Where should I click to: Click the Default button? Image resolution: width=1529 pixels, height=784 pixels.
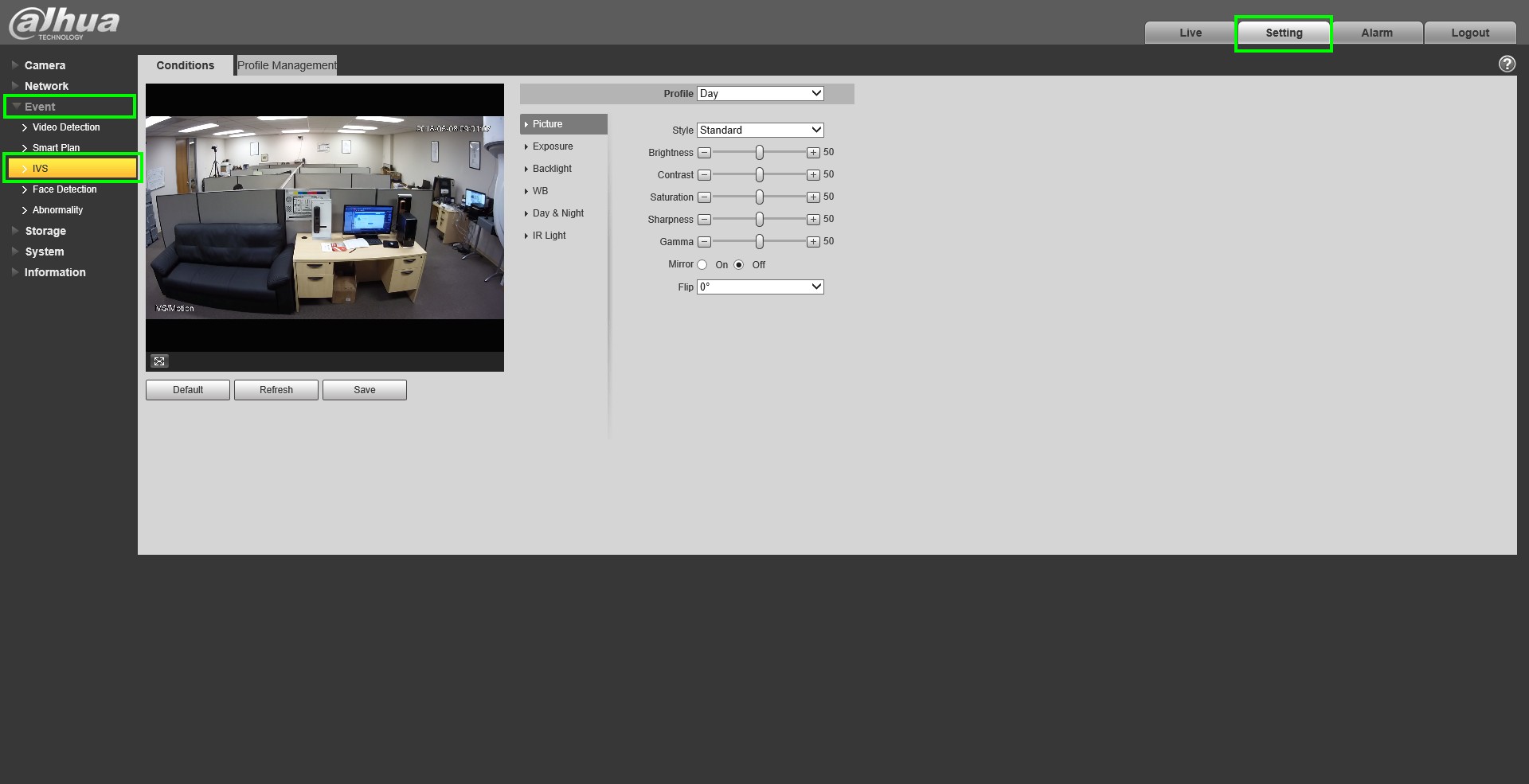188,390
